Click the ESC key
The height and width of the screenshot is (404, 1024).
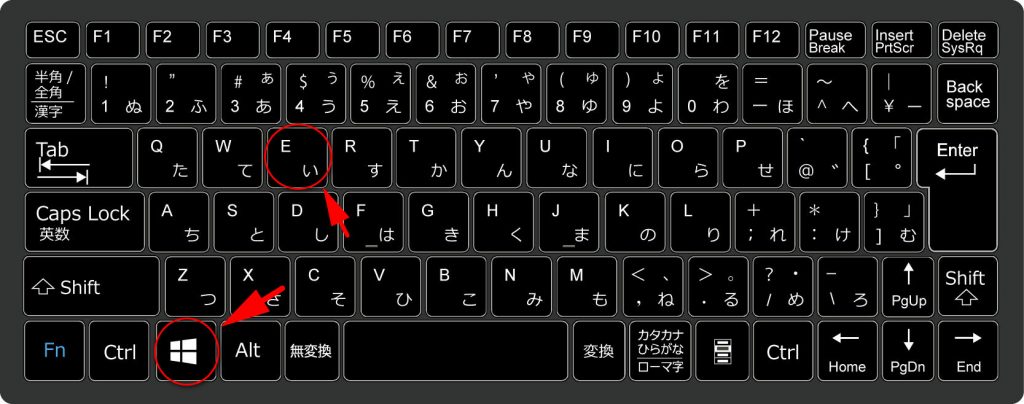point(52,40)
